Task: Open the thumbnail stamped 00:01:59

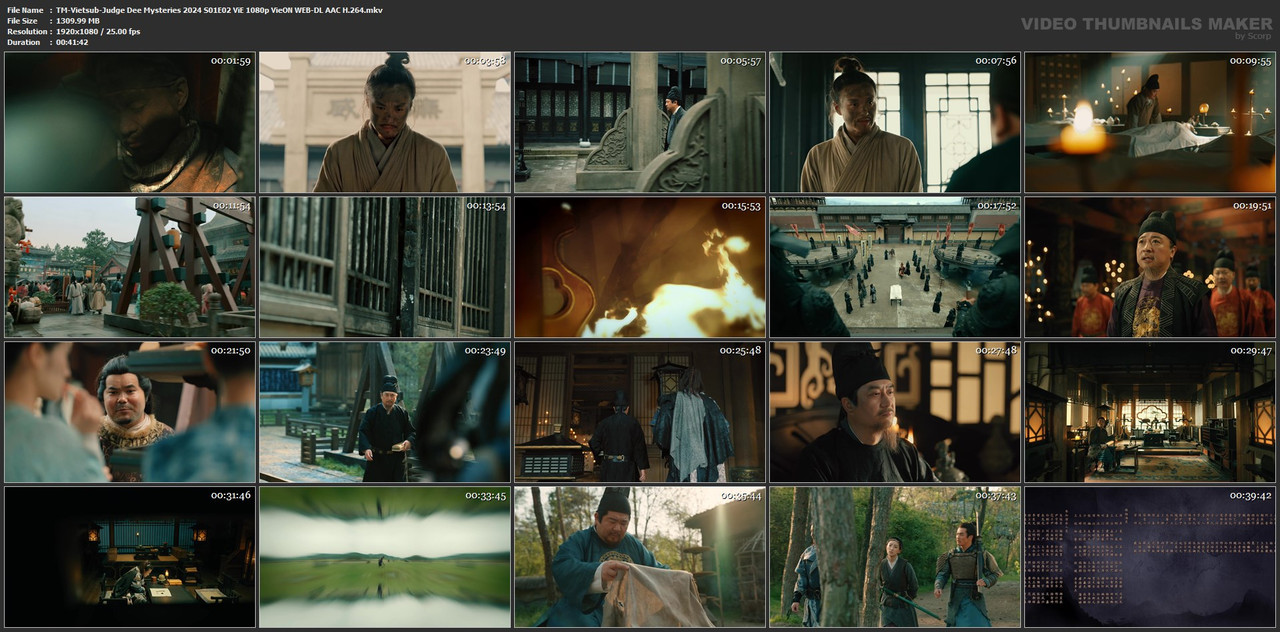Action: [x=130, y=123]
